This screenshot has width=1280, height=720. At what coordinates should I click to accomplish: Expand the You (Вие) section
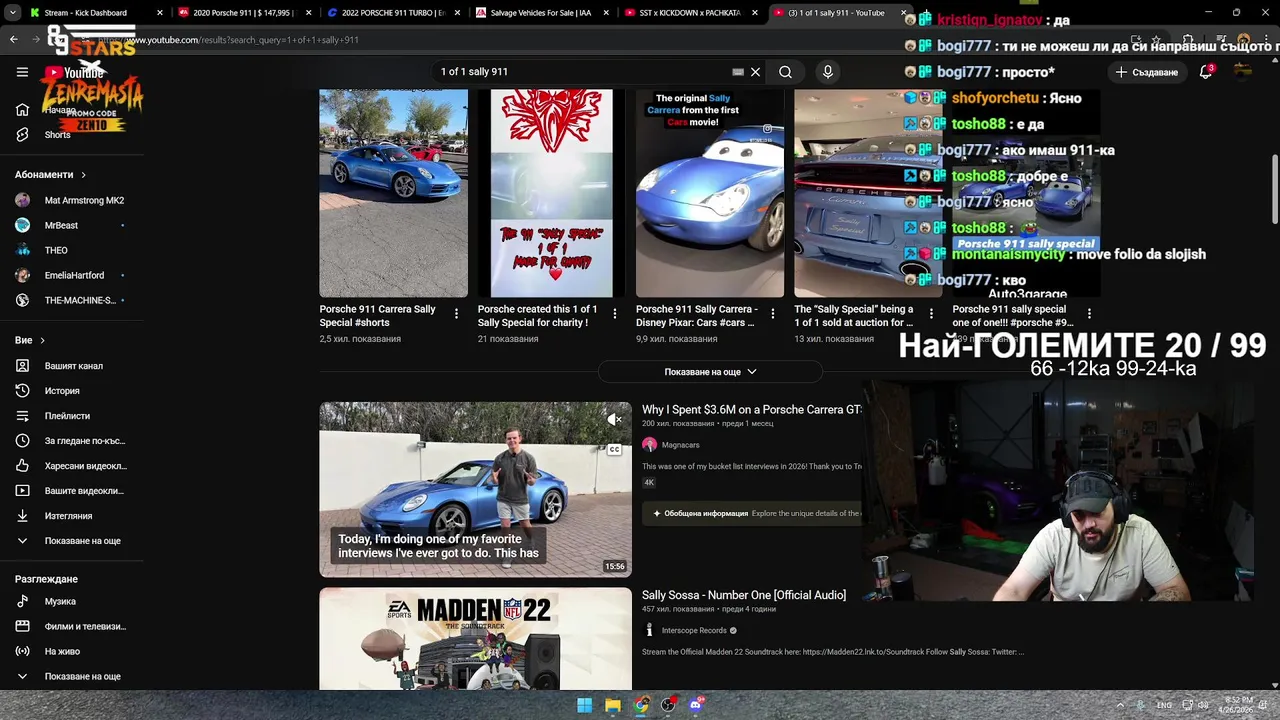(30, 340)
